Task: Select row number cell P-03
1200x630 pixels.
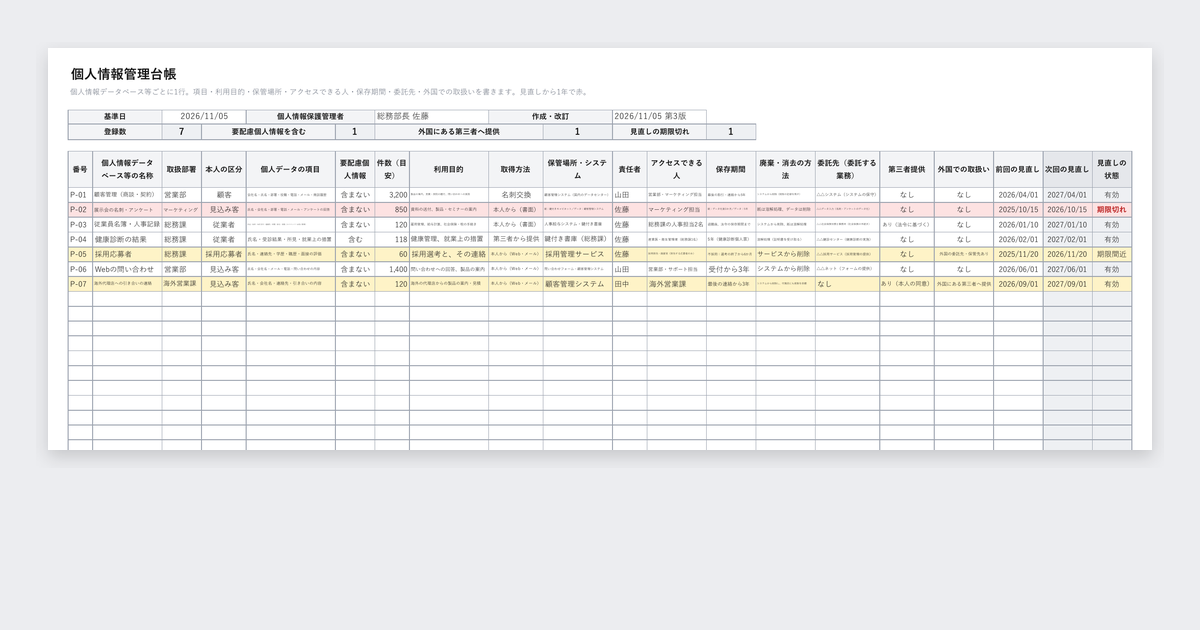Action: point(80,225)
